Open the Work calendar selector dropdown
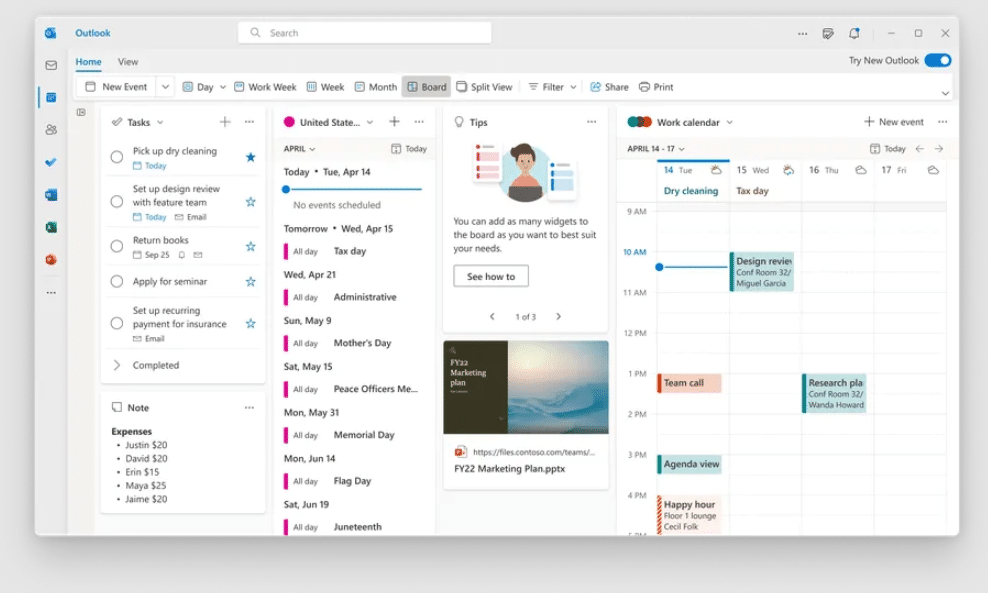This screenshot has width=988, height=593. pyautogui.click(x=730, y=122)
